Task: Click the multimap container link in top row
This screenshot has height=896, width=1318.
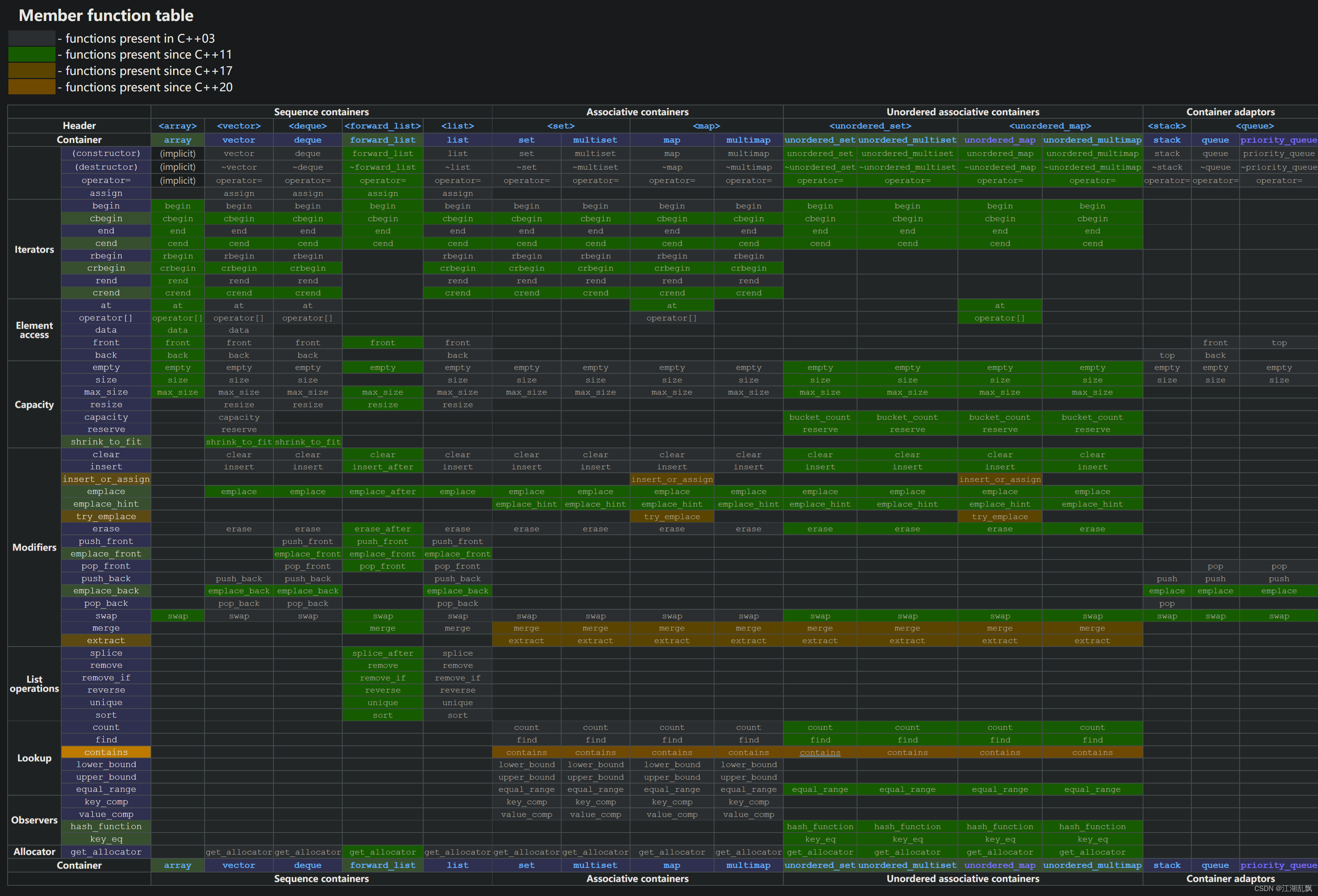Action: pyautogui.click(x=748, y=140)
